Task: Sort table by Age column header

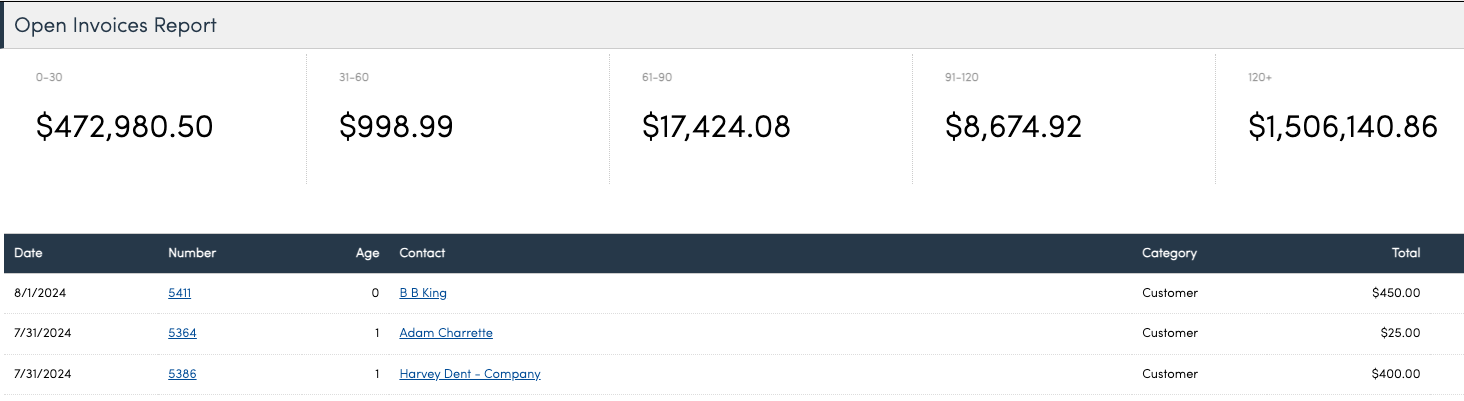Action: 368,253
